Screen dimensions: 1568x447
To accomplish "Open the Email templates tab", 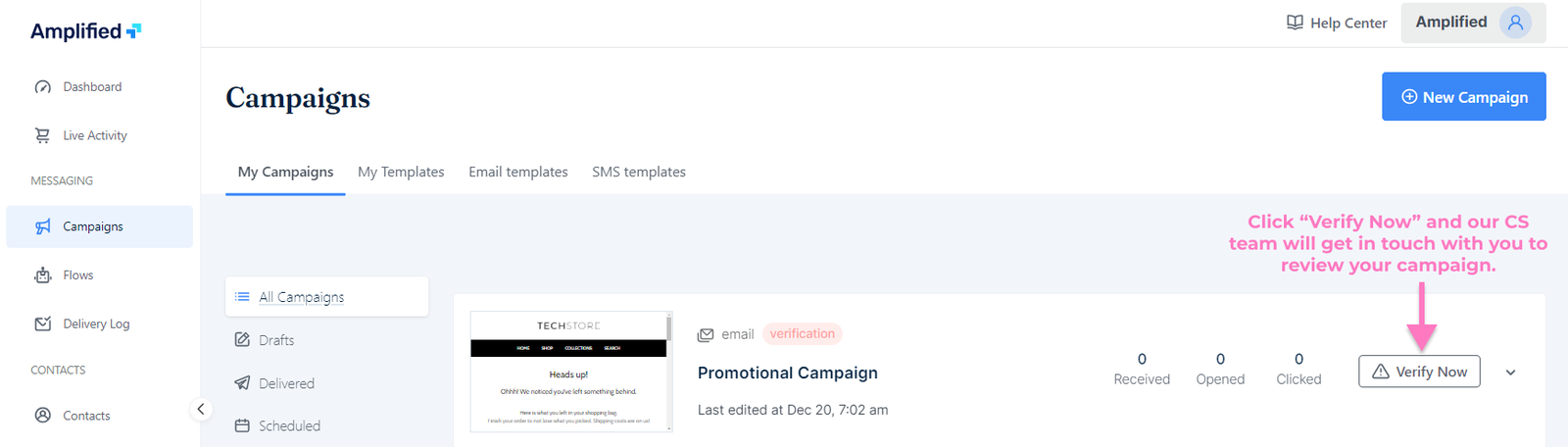I will pyautogui.click(x=518, y=172).
